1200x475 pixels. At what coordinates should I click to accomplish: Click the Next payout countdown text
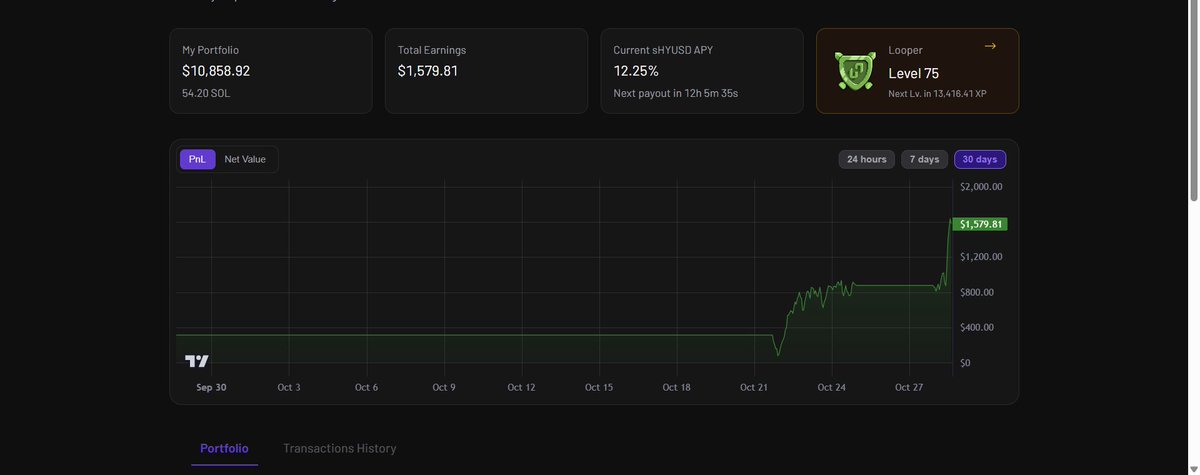676,93
